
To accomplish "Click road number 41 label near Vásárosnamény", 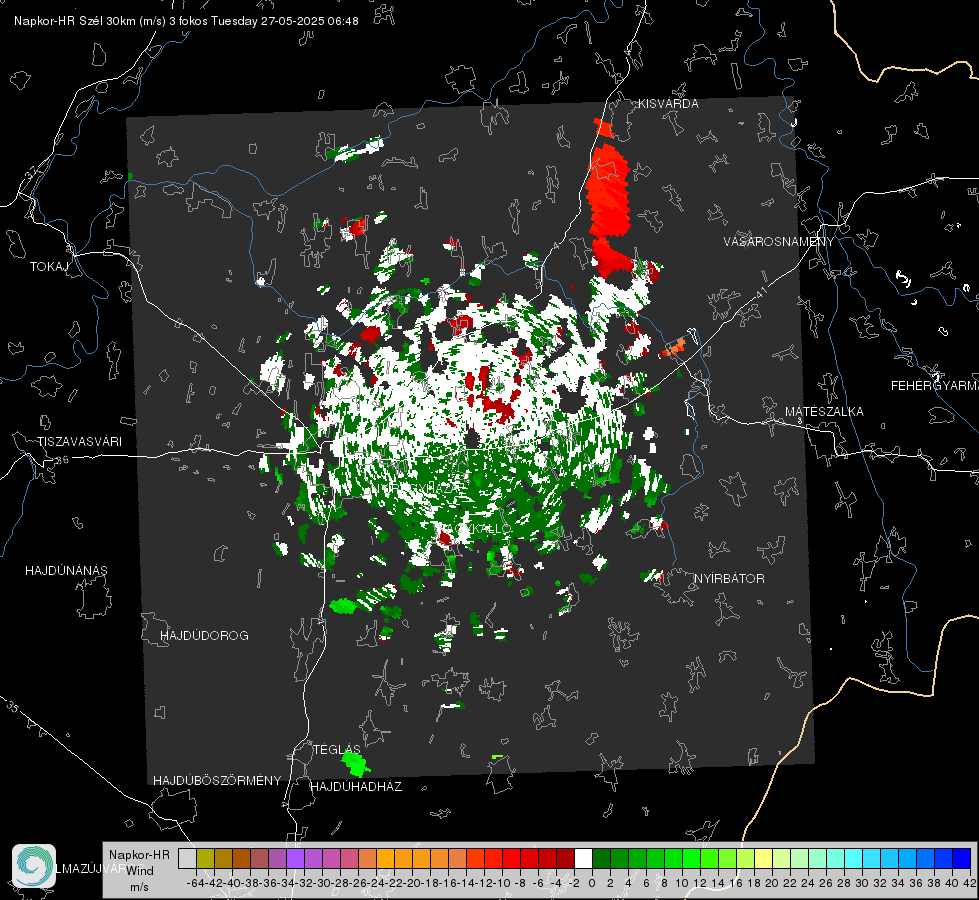I will 760,292.
